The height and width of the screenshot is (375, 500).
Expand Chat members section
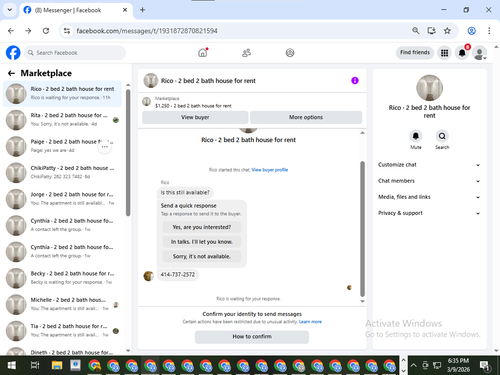tap(429, 181)
